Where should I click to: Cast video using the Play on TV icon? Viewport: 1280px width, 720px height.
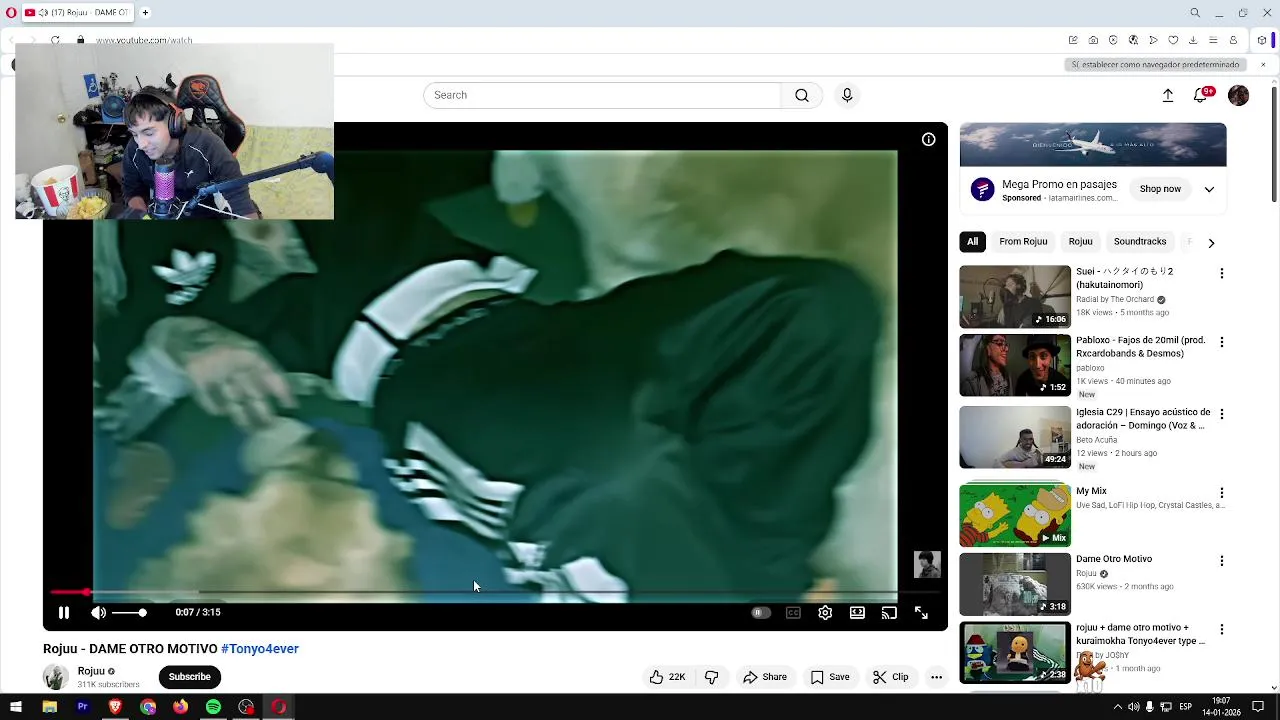coord(889,612)
